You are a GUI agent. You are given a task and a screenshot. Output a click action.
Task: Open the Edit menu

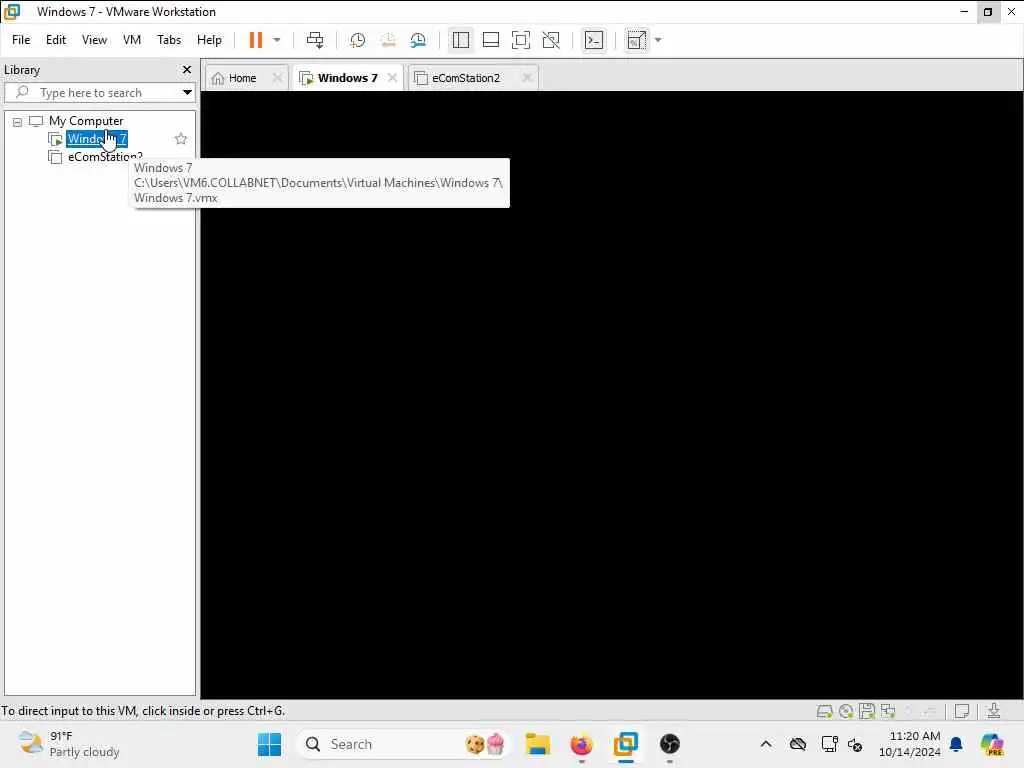pos(56,40)
